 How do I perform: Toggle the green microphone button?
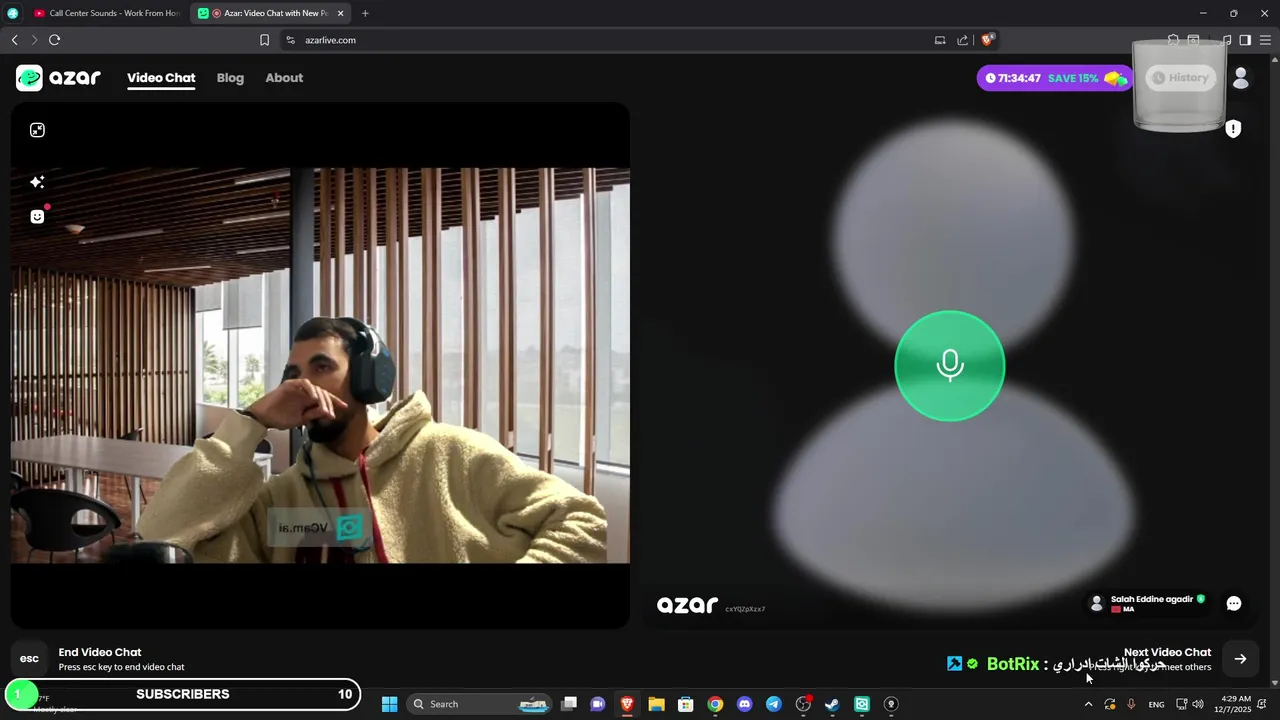point(950,366)
